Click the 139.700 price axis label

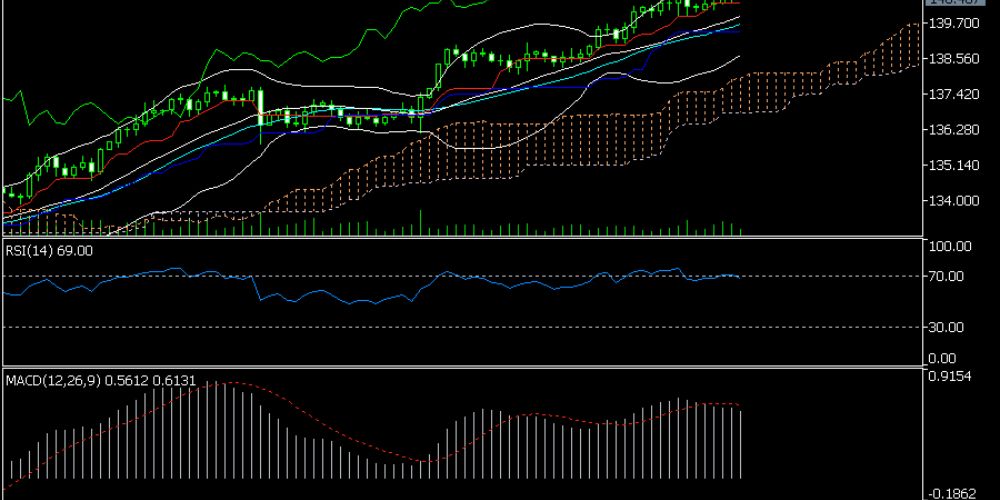coord(954,23)
